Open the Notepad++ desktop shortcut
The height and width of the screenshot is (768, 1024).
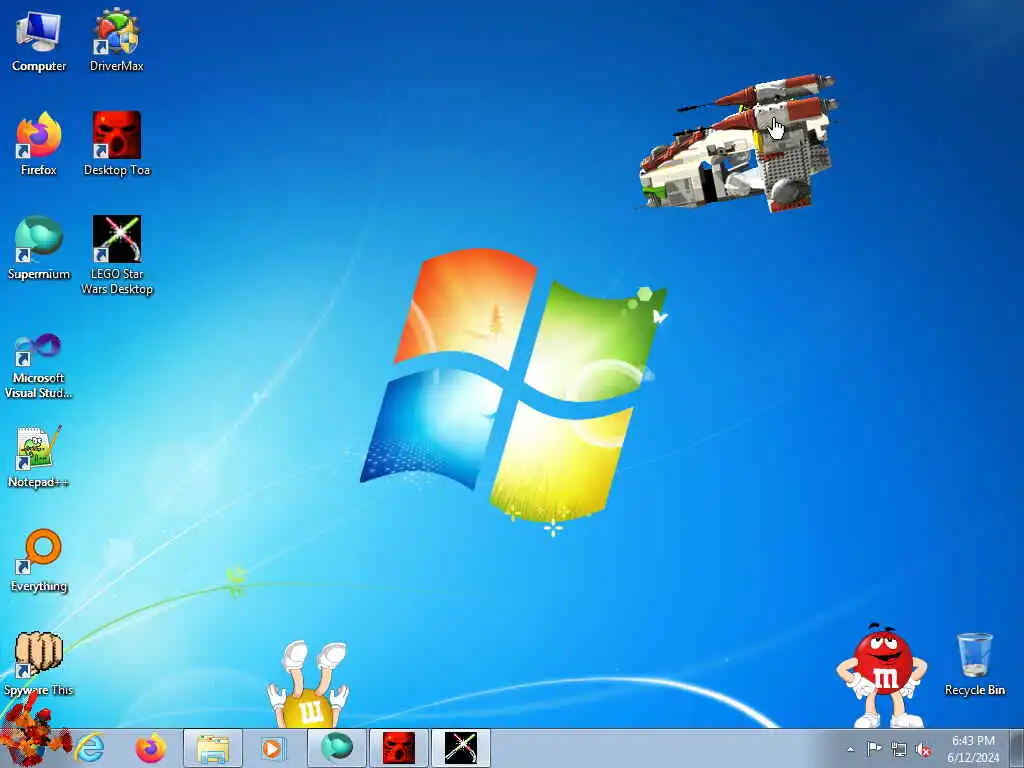coord(39,456)
